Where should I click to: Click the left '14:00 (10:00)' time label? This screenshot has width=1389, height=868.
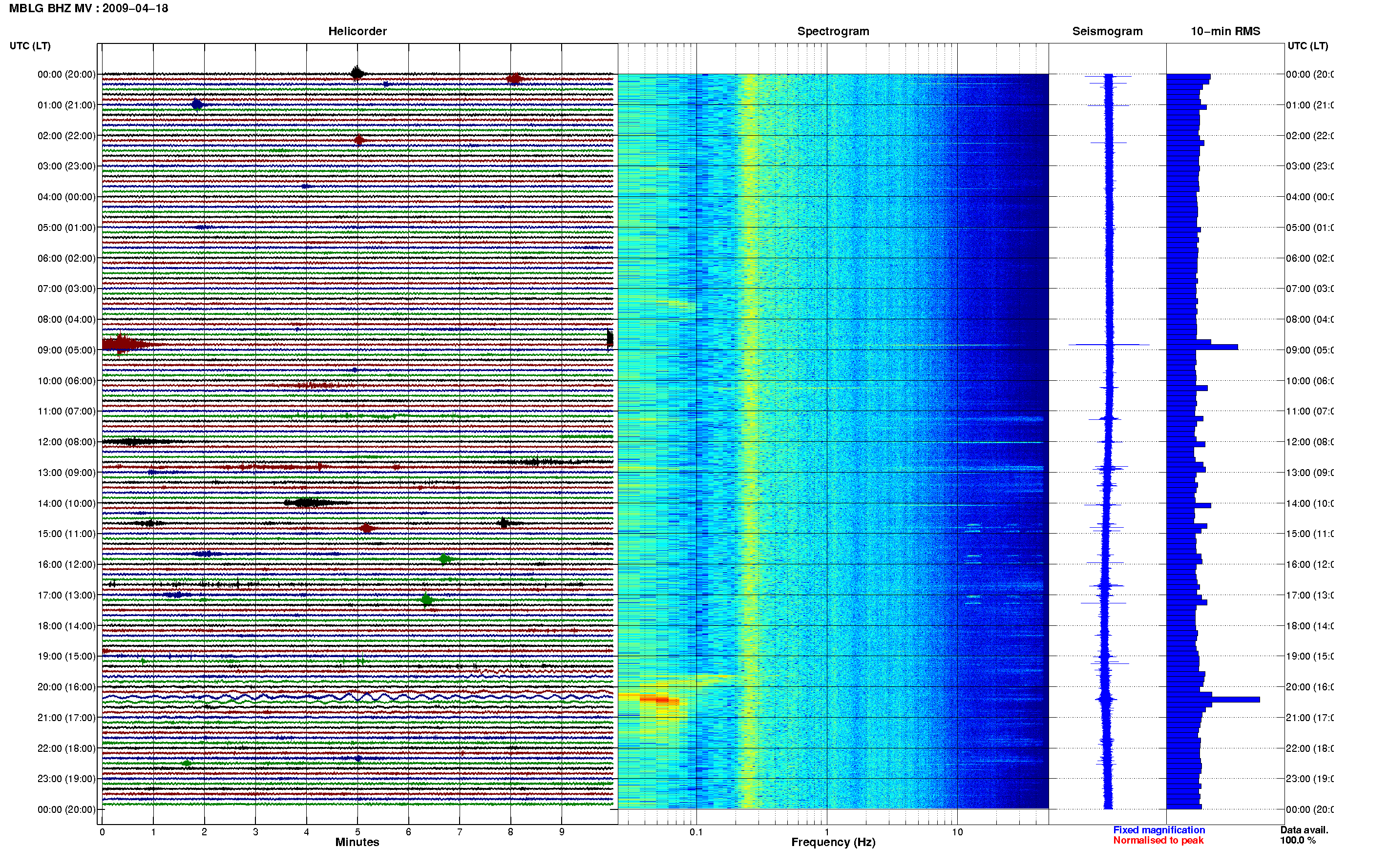pos(66,503)
